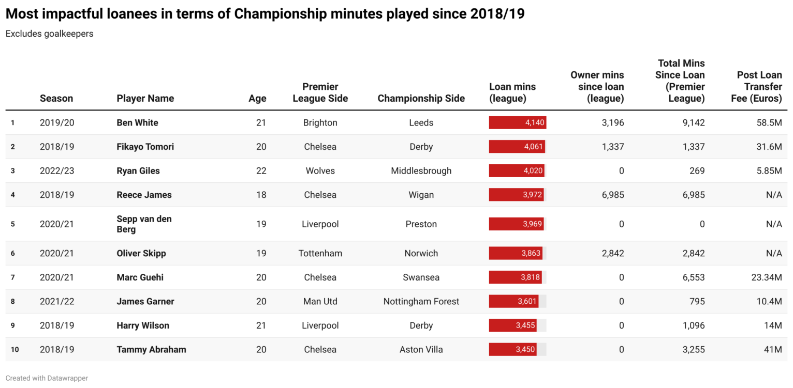The height and width of the screenshot is (388, 793).
Task: Click Fikayo Tomori's 4,061 minutes bar
Action: point(517,147)
